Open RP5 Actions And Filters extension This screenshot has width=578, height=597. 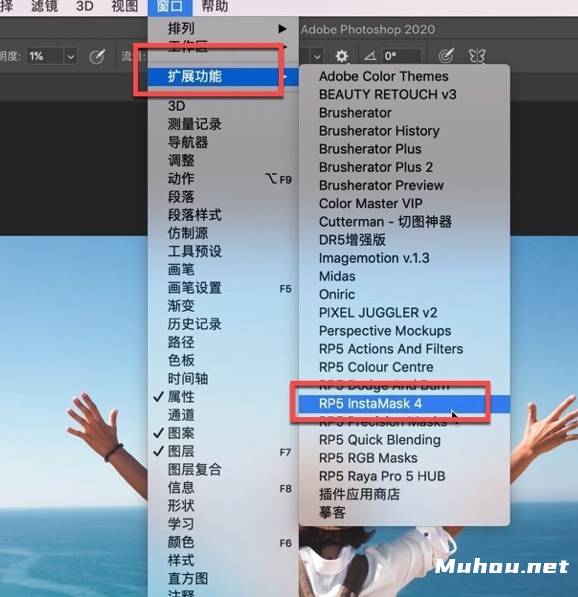tap(404, 349)
